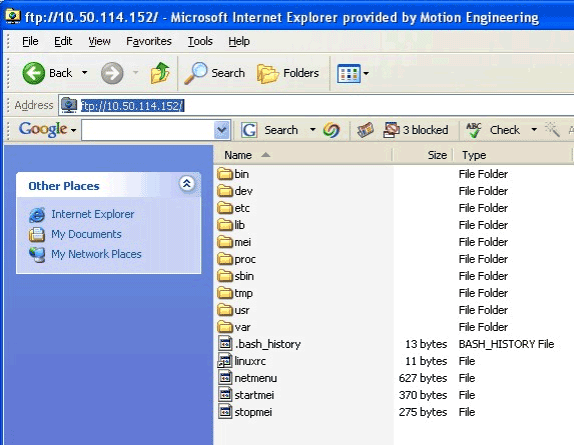This screenshot has height=445, width=574.
Task: Click the green Back arrow icon
Action: point(33,73)
